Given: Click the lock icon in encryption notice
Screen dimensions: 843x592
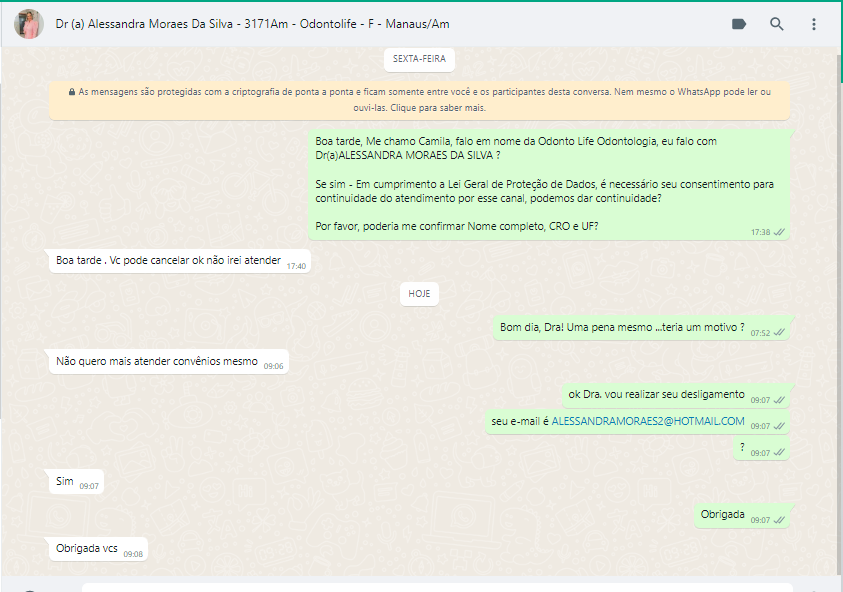Looking at the screenshot, I should pyautogui.click(x=72, y=92).
